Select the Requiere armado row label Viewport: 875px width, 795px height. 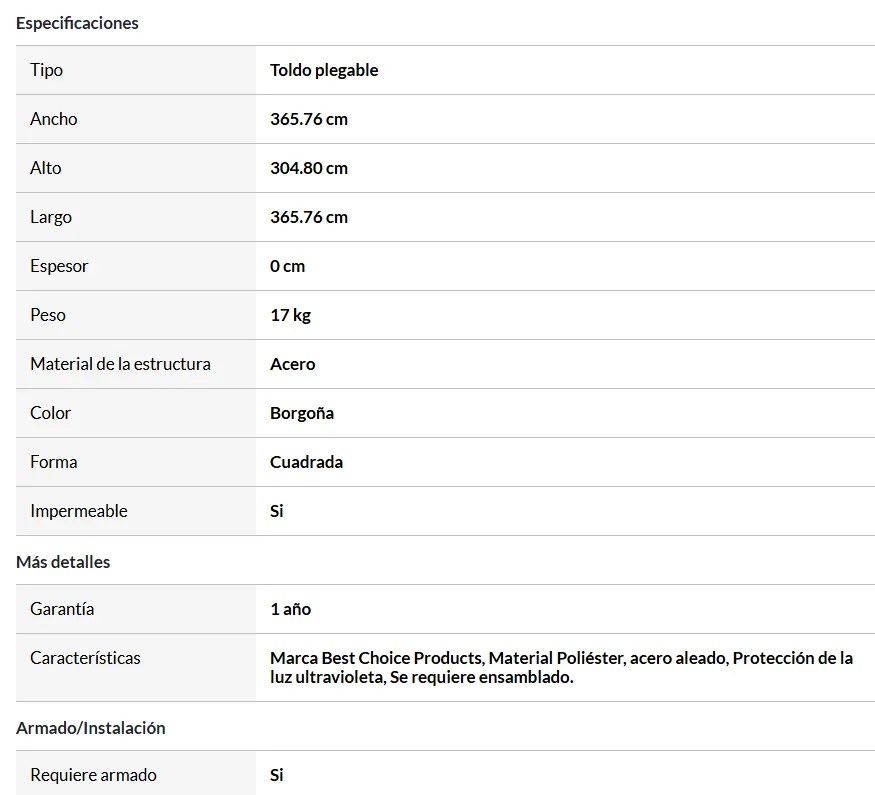coord(93,775)
